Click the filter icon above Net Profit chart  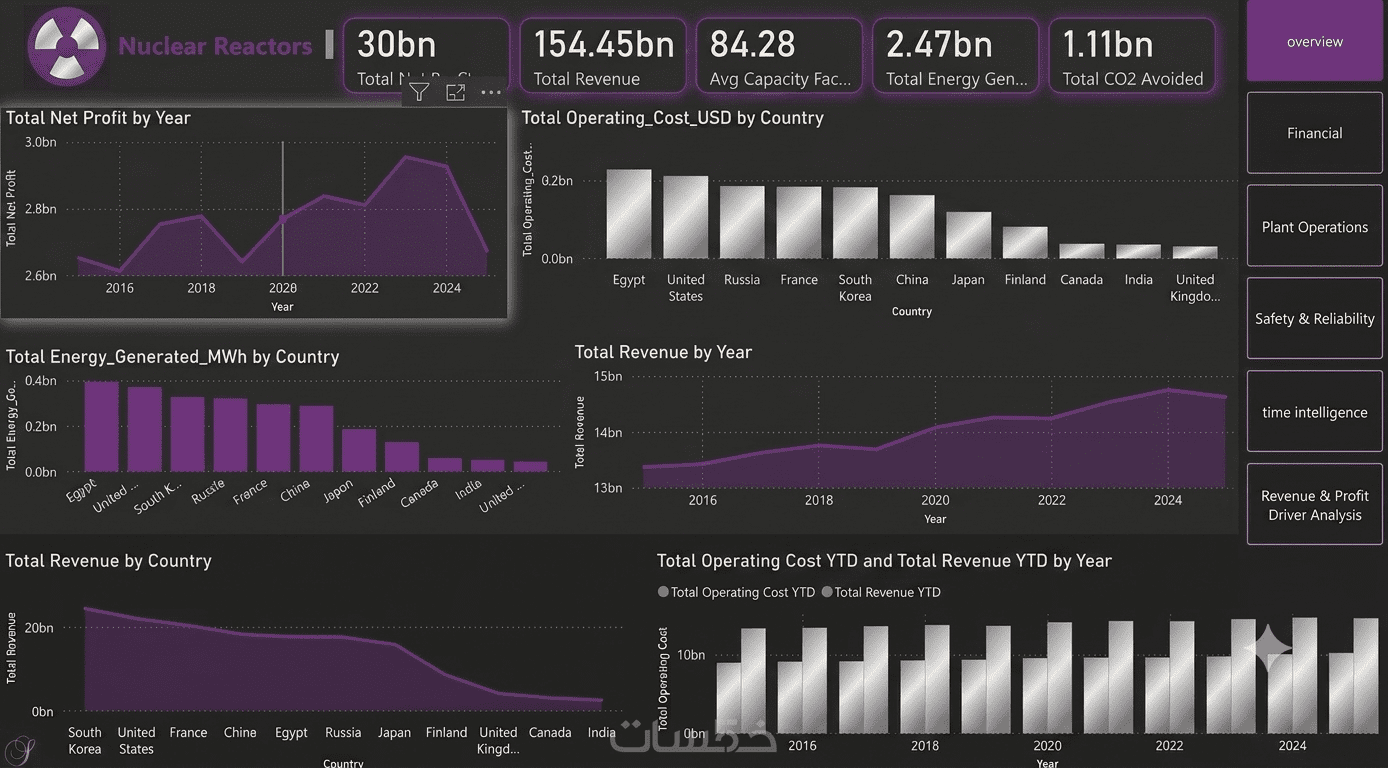pyautogui.click(x=419, y=93)
